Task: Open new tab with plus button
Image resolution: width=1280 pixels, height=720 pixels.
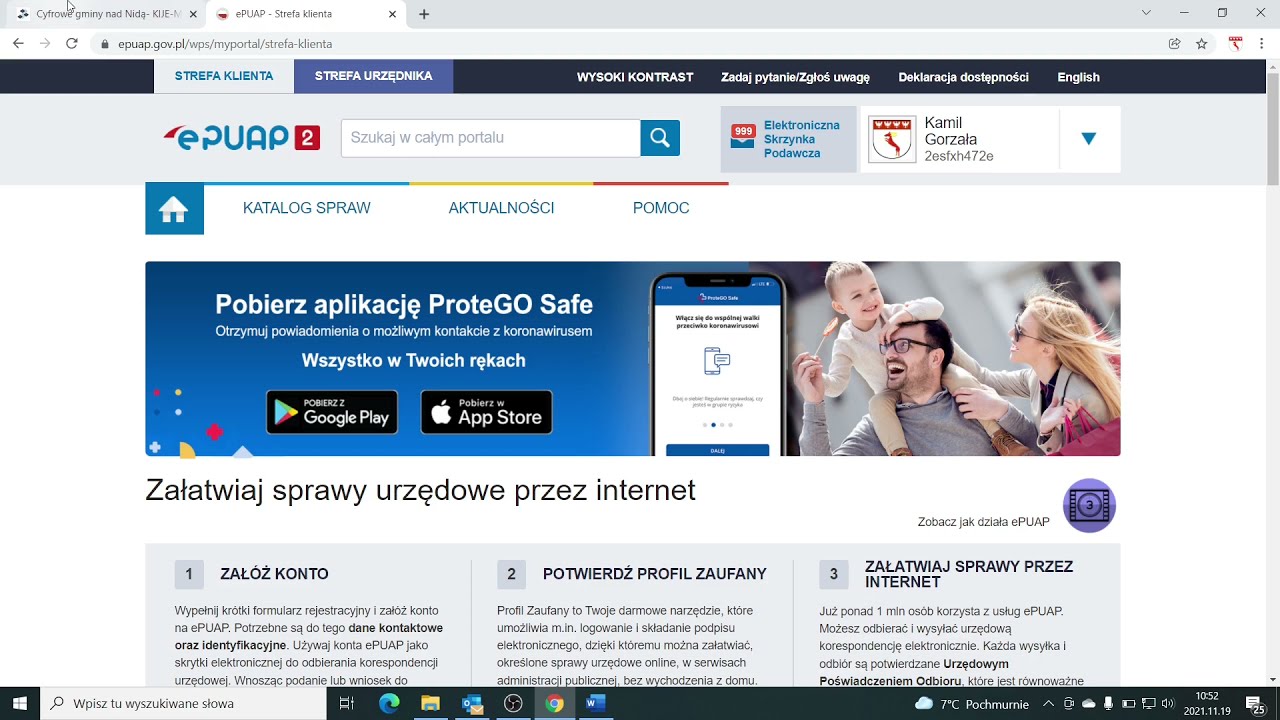Action: (x=424, y=14)
